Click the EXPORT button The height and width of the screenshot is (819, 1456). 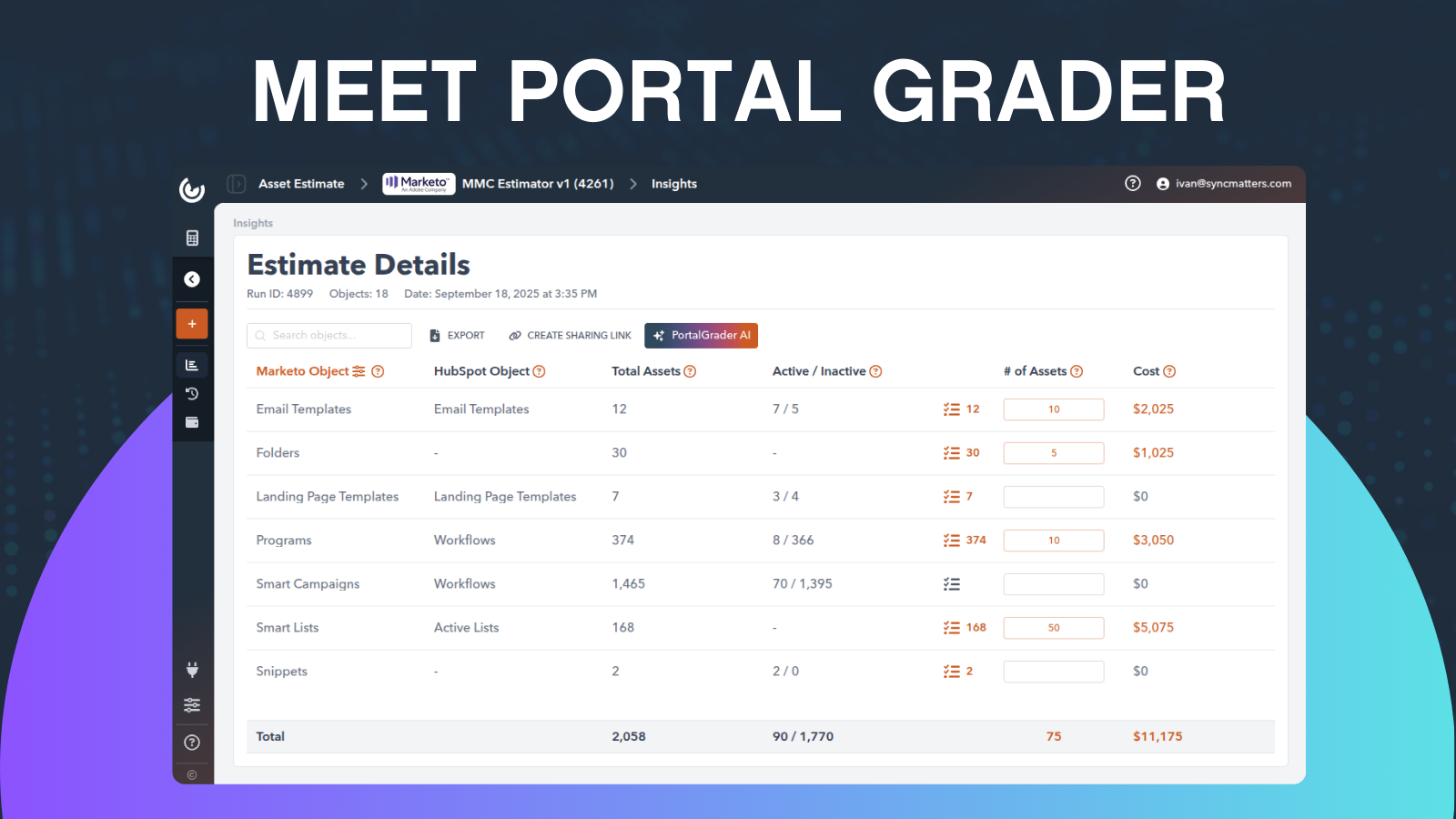458,336
